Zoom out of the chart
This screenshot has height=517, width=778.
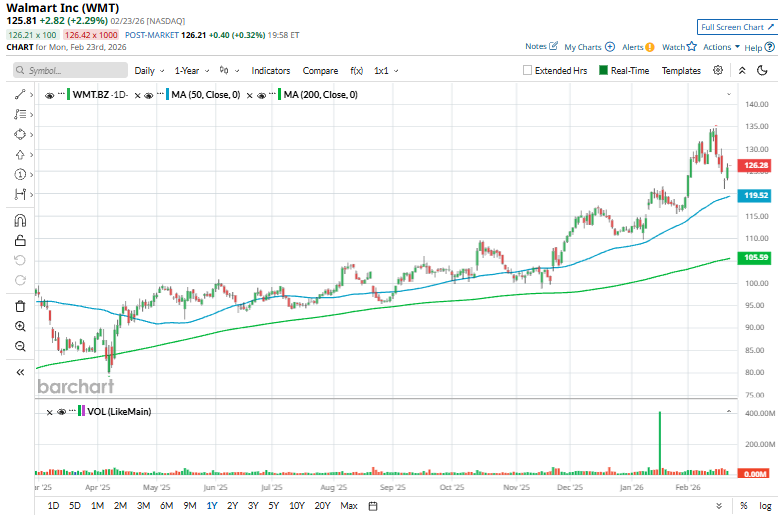click(20, 346)
